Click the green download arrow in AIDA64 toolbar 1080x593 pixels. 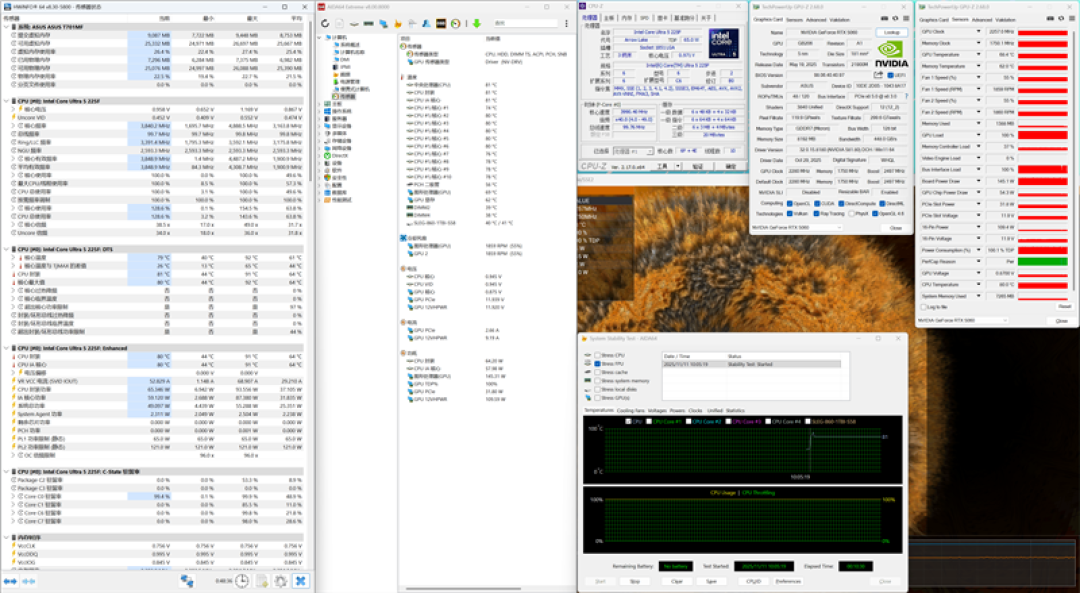coord(477,23)
